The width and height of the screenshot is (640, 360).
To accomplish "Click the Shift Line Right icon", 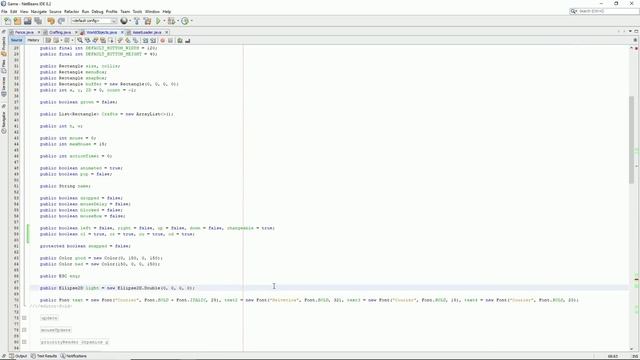I will pos(153,40).
